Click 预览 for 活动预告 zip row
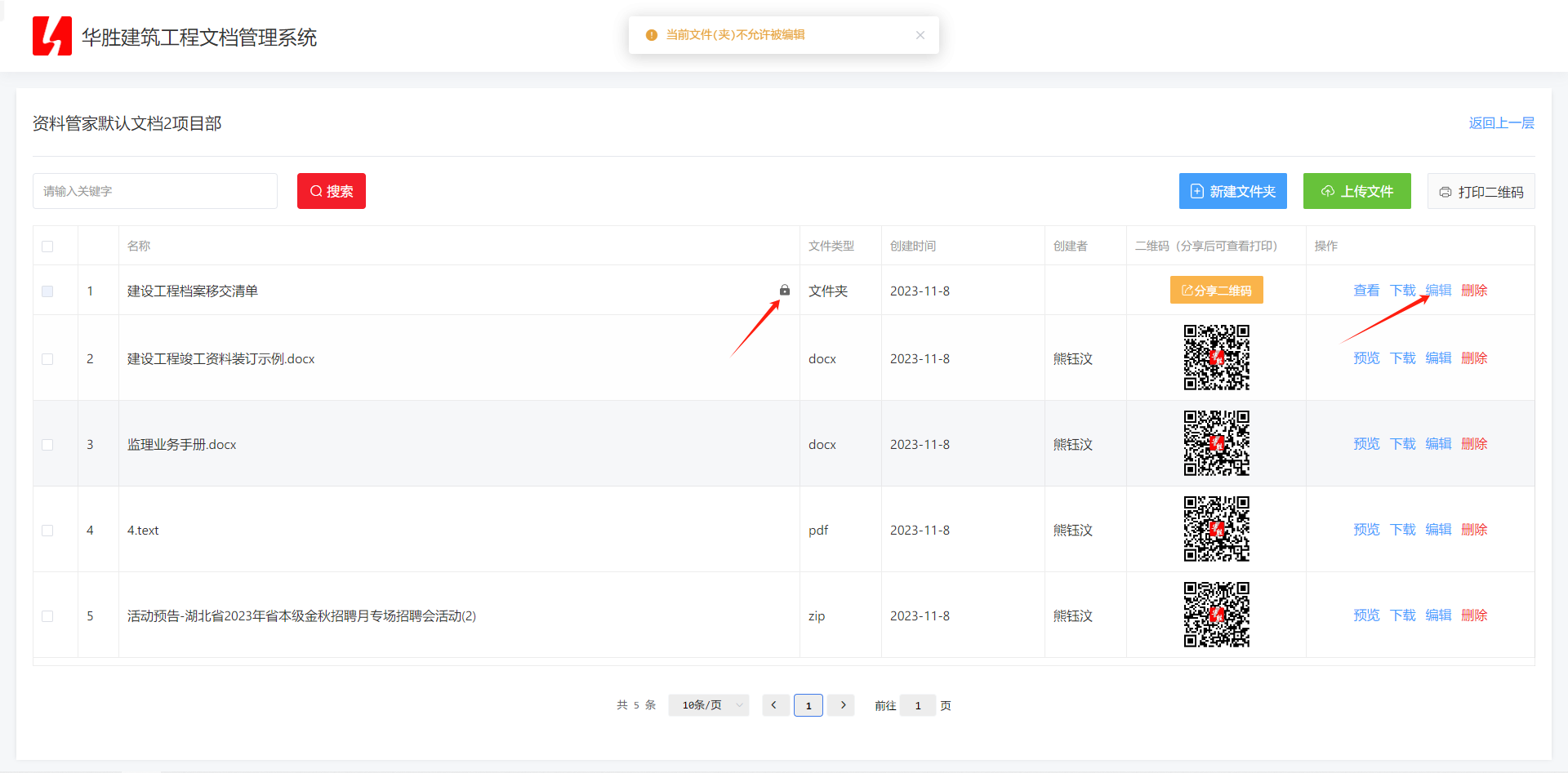The width and height of the screenshot is (1568, 773). click(x=1366, y=615)
